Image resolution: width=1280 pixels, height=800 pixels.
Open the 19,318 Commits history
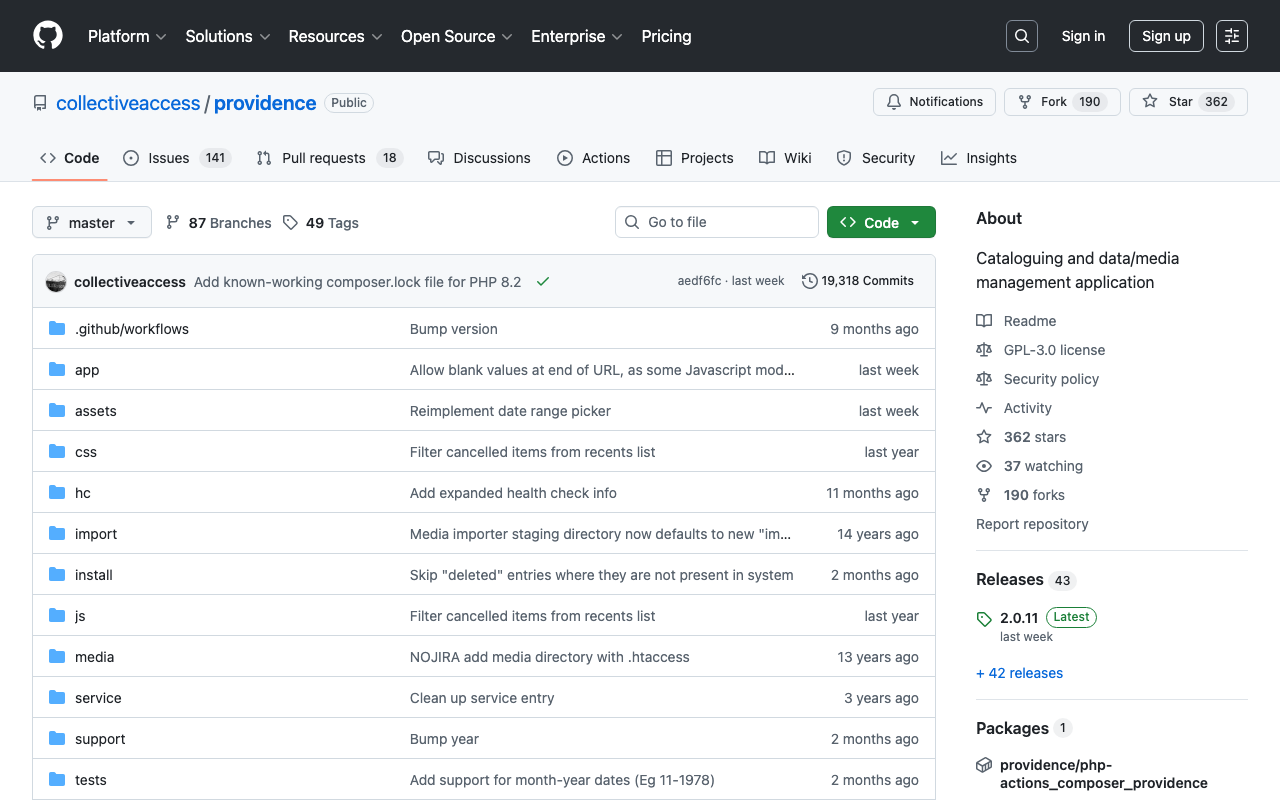(x=858, y=281)
